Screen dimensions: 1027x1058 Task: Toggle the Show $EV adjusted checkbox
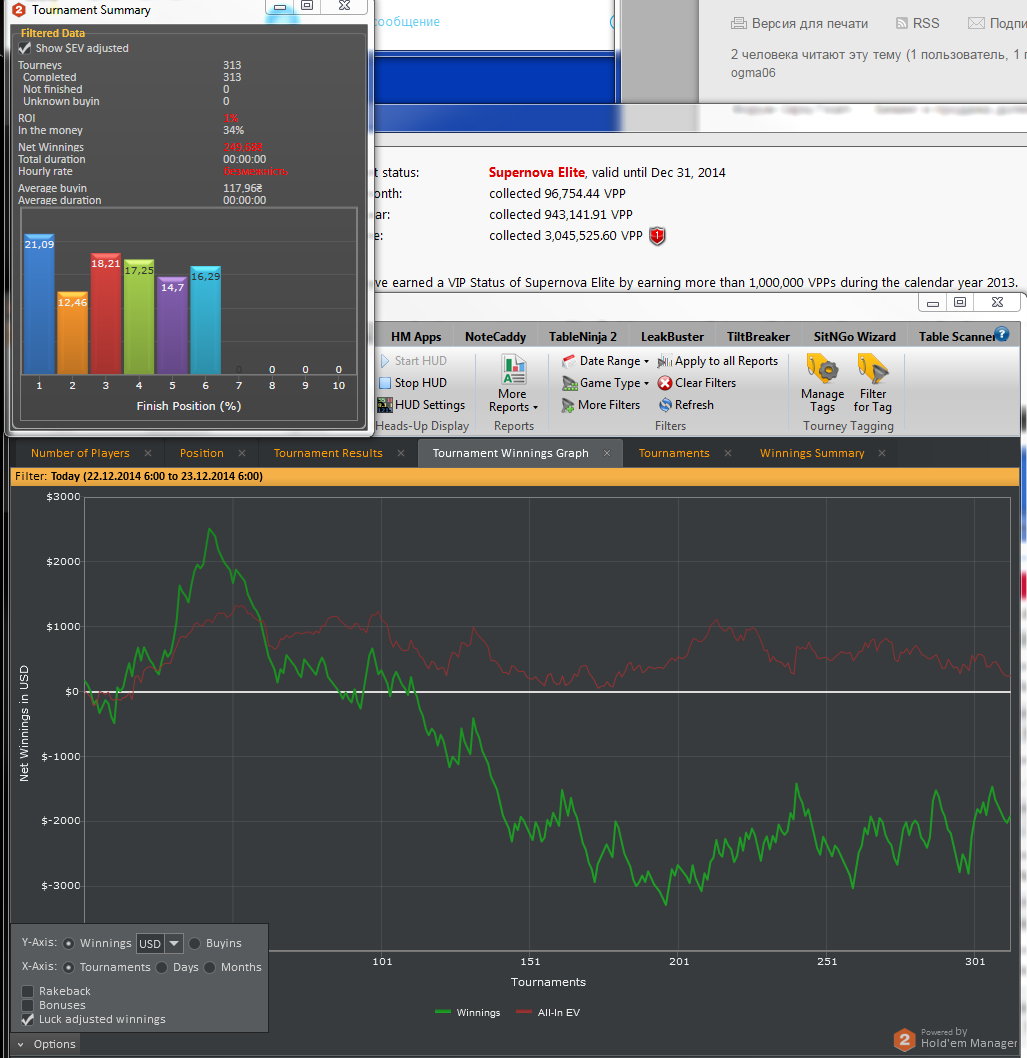[25, 48]
